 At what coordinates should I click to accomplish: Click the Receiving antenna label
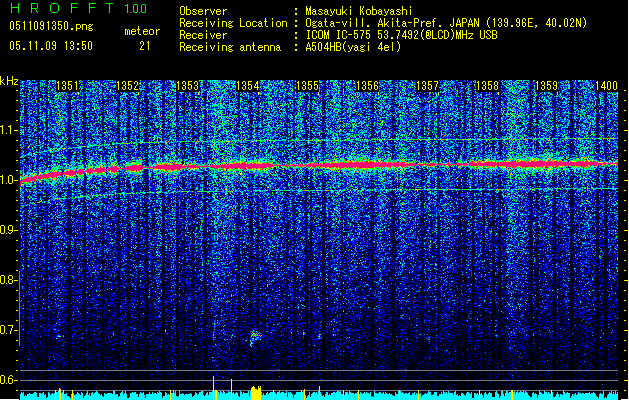coord(230,47)
